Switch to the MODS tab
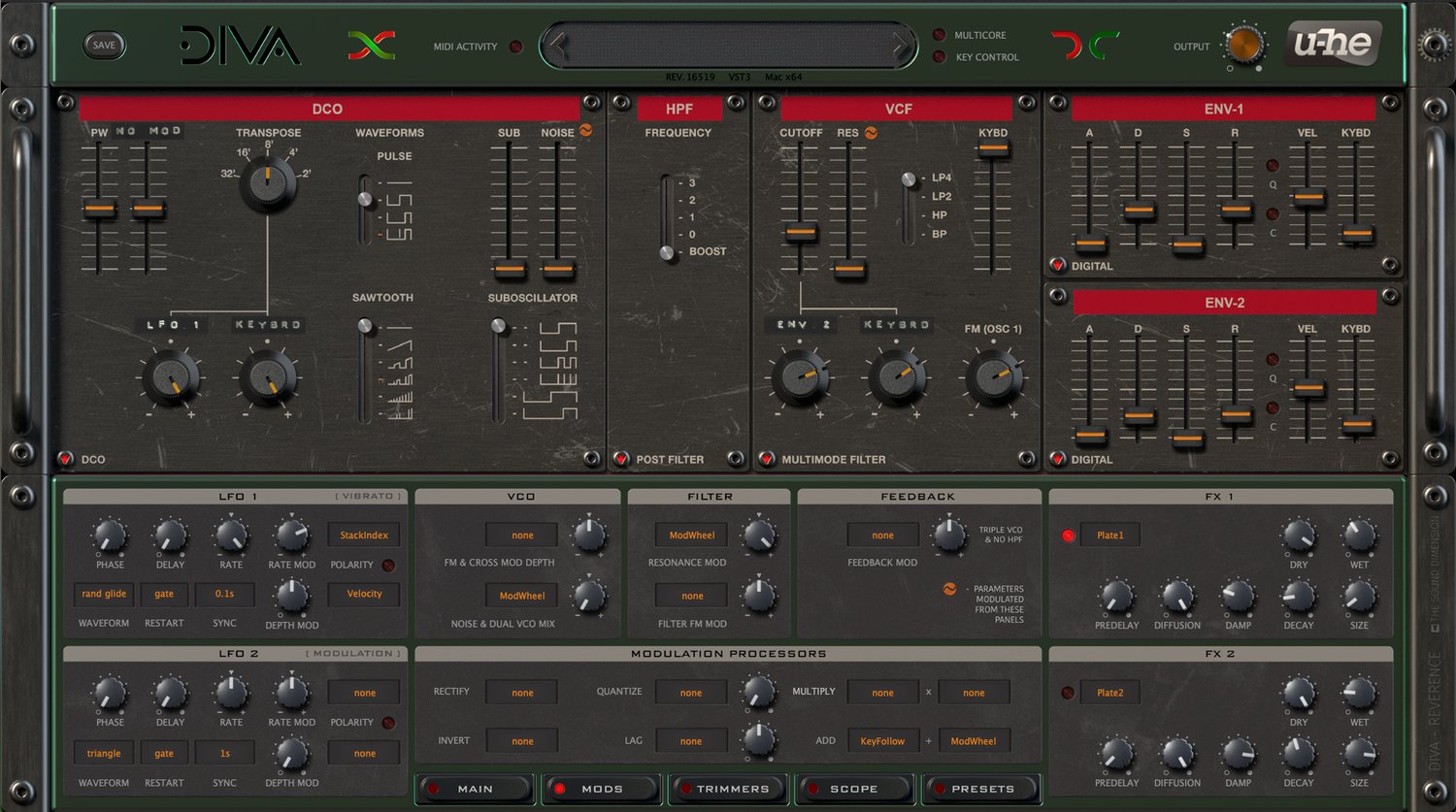 pyautogui.click(x=601, y=789)
